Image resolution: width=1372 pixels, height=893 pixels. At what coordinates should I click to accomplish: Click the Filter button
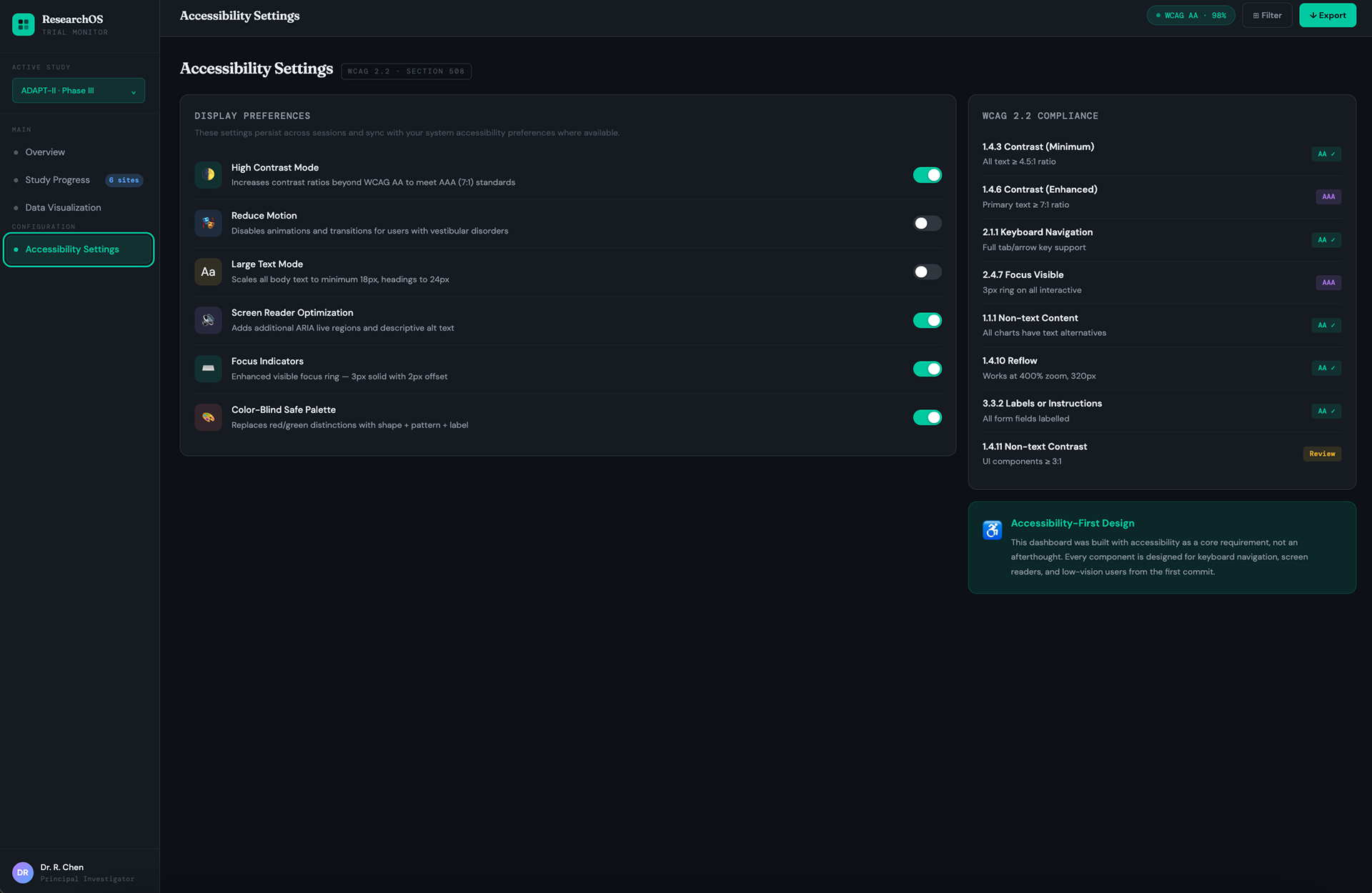coord(1267,16)
